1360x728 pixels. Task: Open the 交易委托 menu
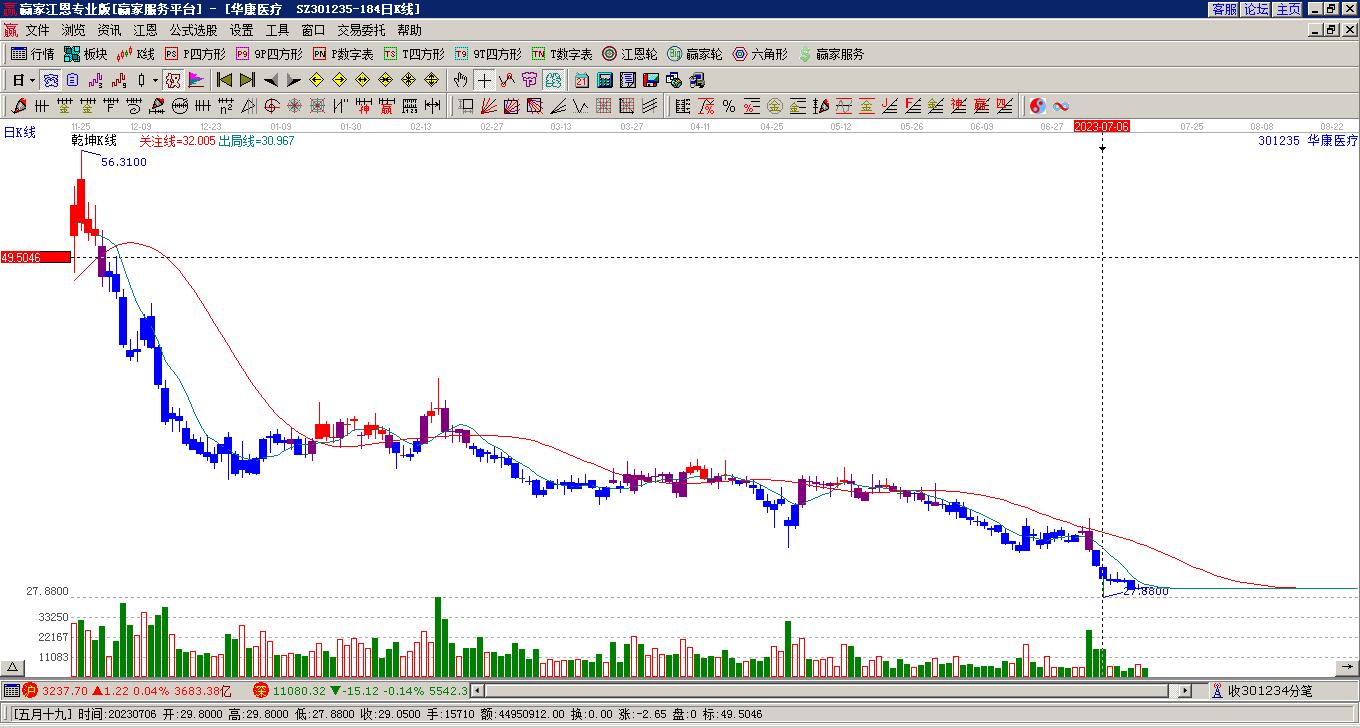[361, 31]
